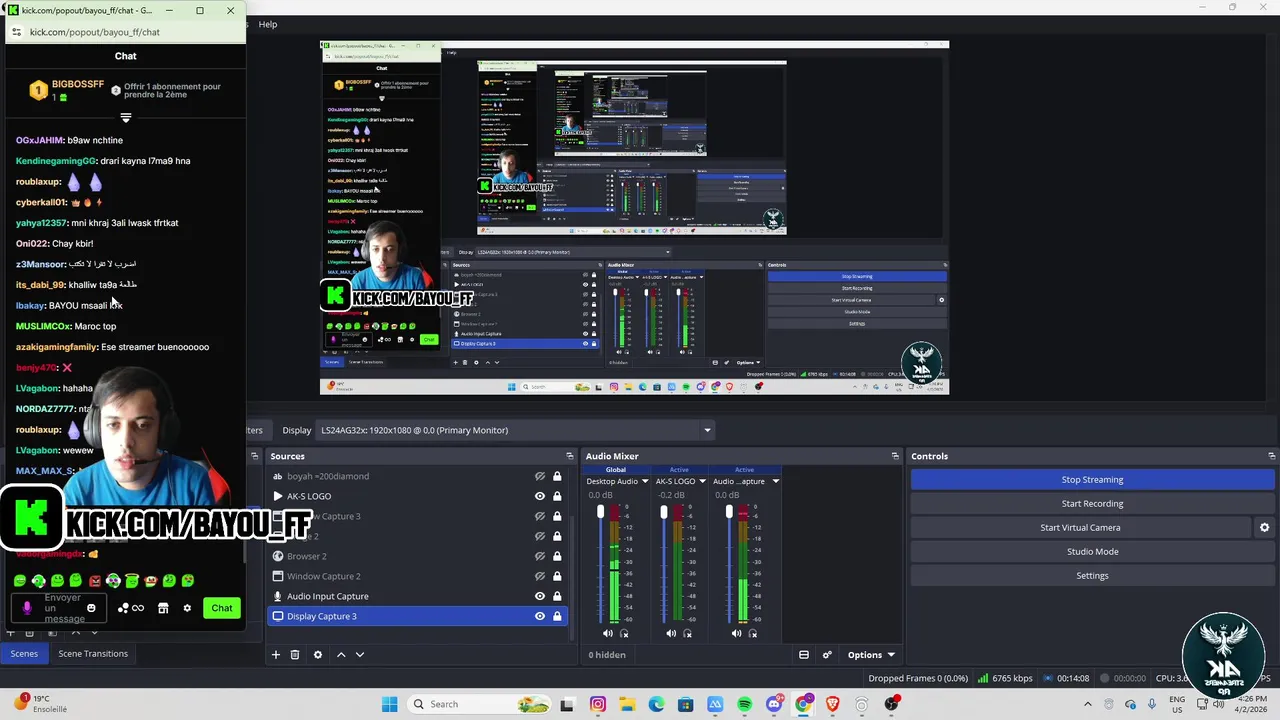Click Start Virtual Camera button

(x=1080, y=527)
